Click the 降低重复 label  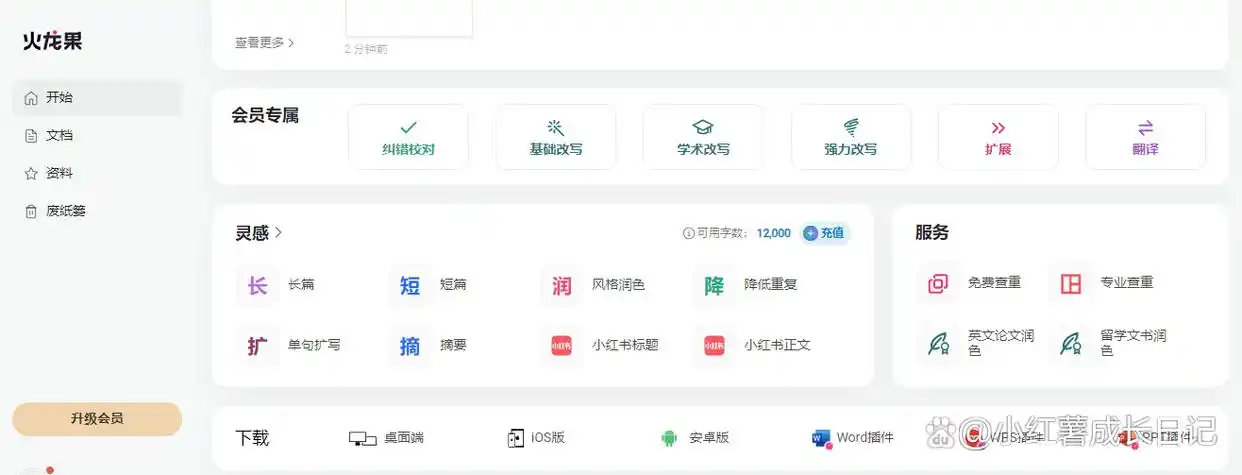pyautogui.click(x=770, y=285)
